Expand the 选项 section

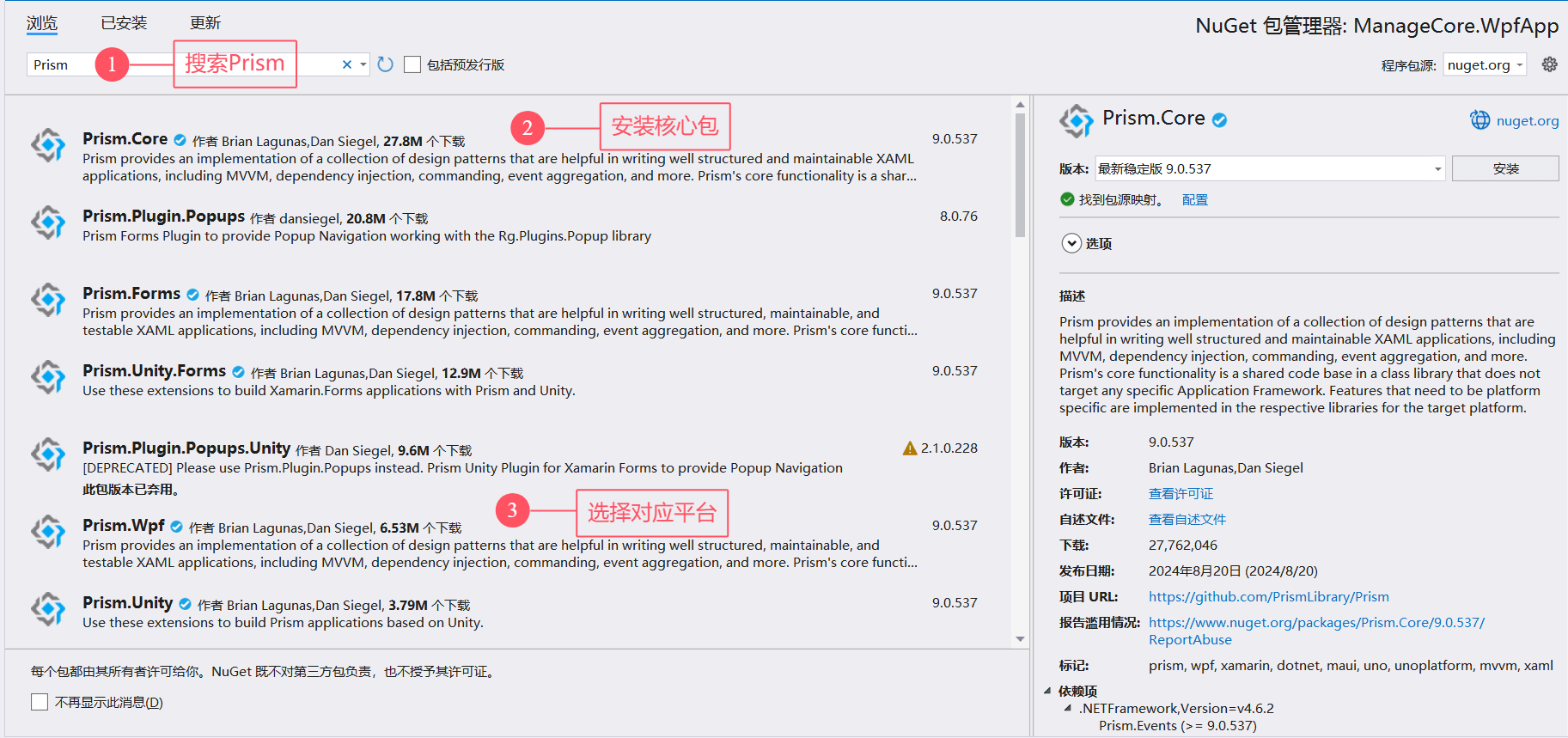(x=1071, y=243)
